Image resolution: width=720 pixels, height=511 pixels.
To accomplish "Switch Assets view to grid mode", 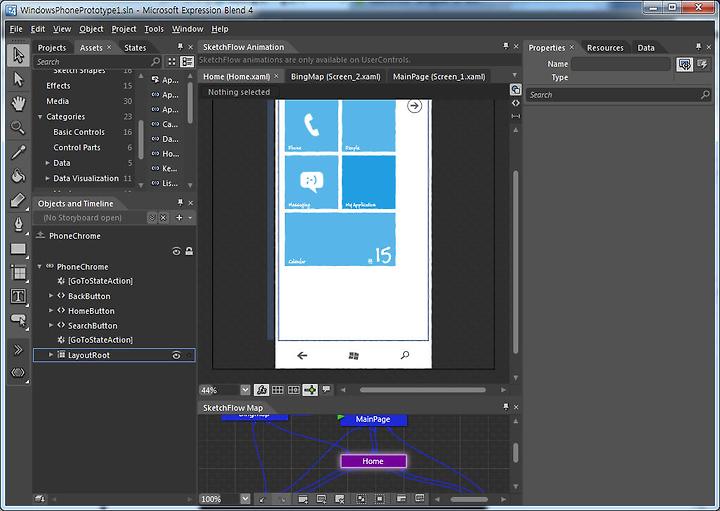I will [x=172, y=62].
